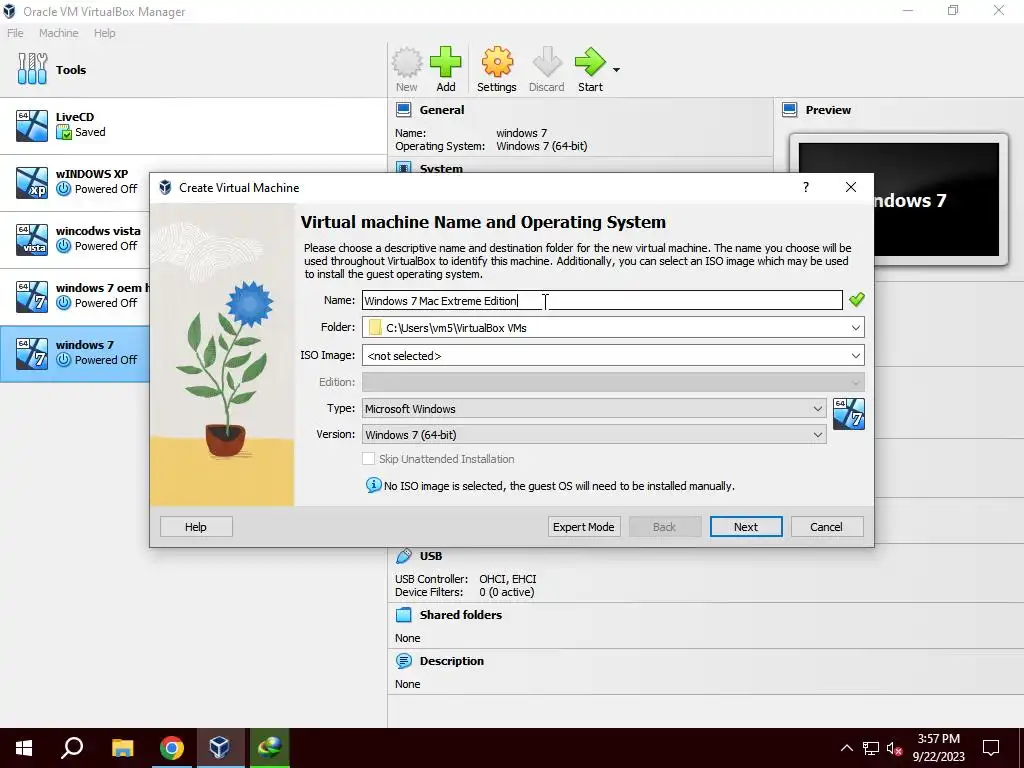Open the notification center icon

991,748
